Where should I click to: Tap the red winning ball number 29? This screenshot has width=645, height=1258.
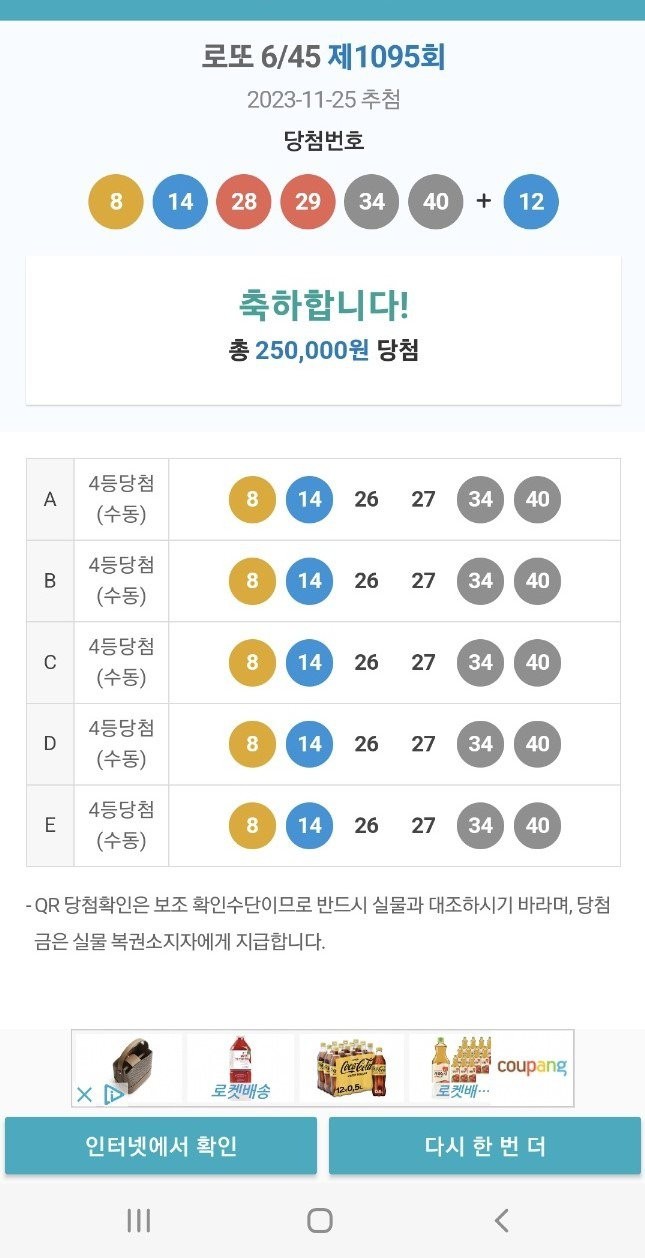pyautogui.click(x=308, y=202)
